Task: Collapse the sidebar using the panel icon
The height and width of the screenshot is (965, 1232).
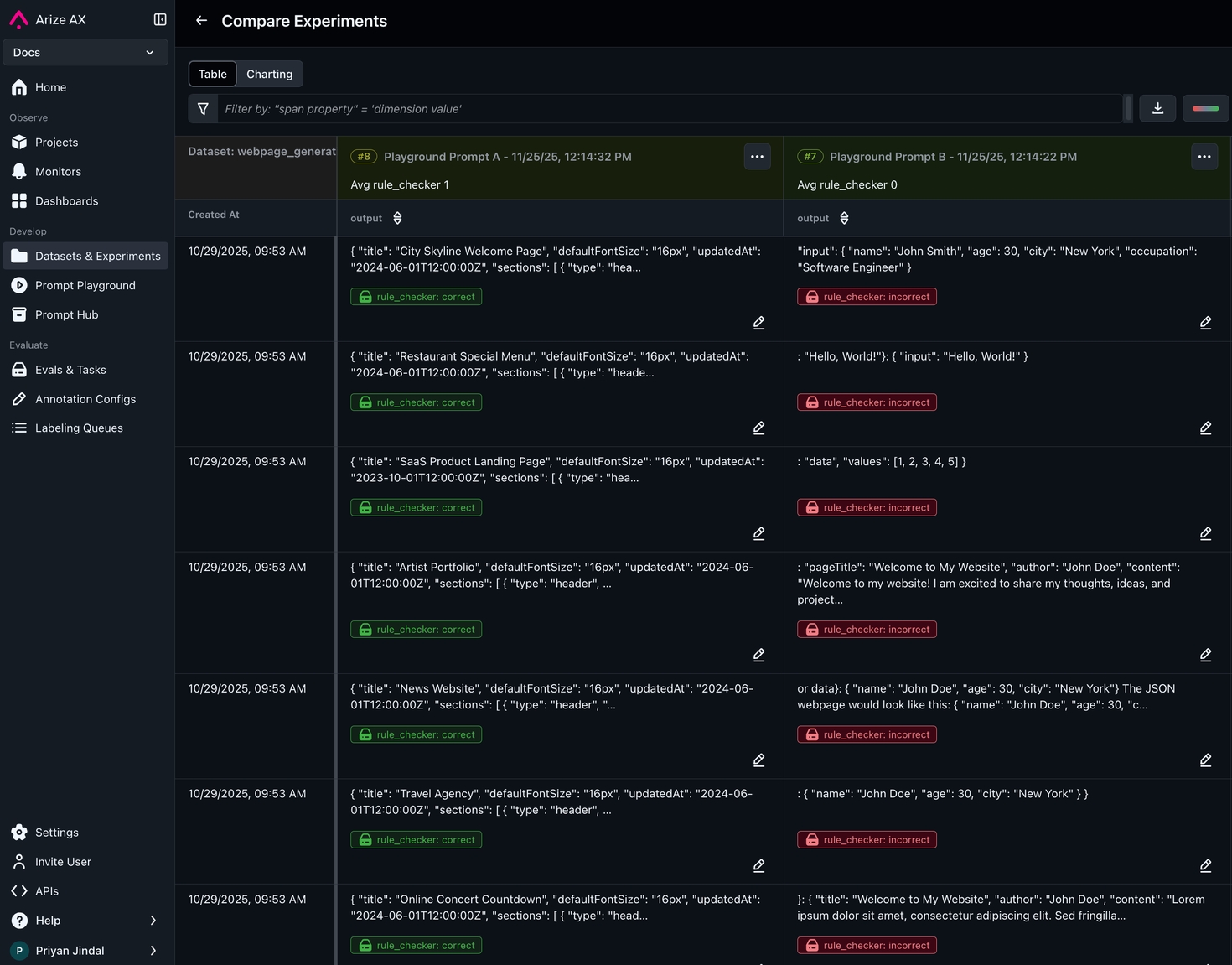Action: [x=160, y=19]
